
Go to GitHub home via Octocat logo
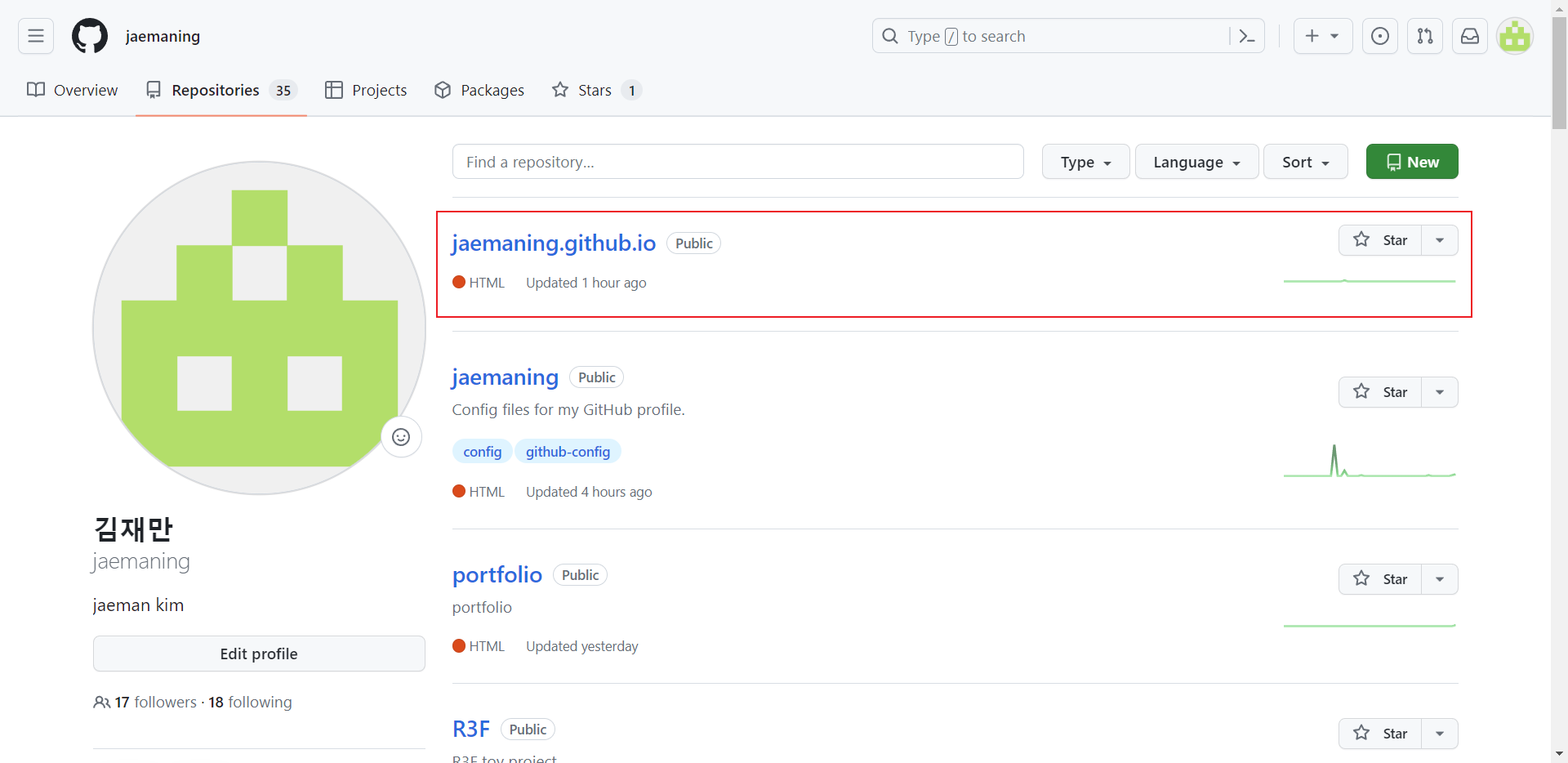click(90, 36)
